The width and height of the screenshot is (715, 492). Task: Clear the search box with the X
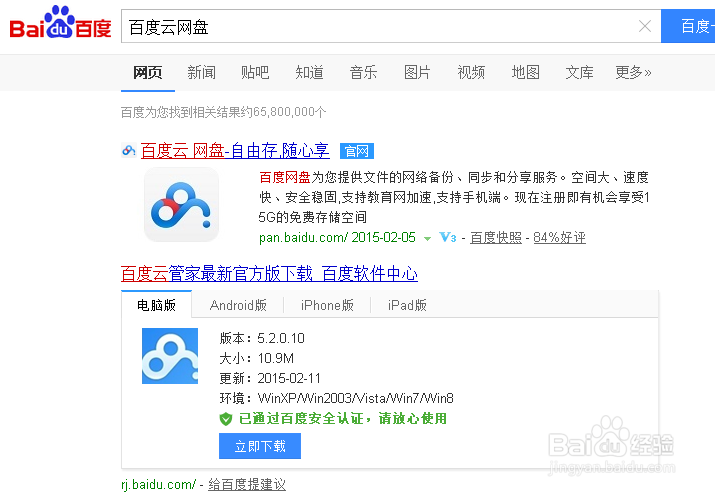[x=645, y=26]
